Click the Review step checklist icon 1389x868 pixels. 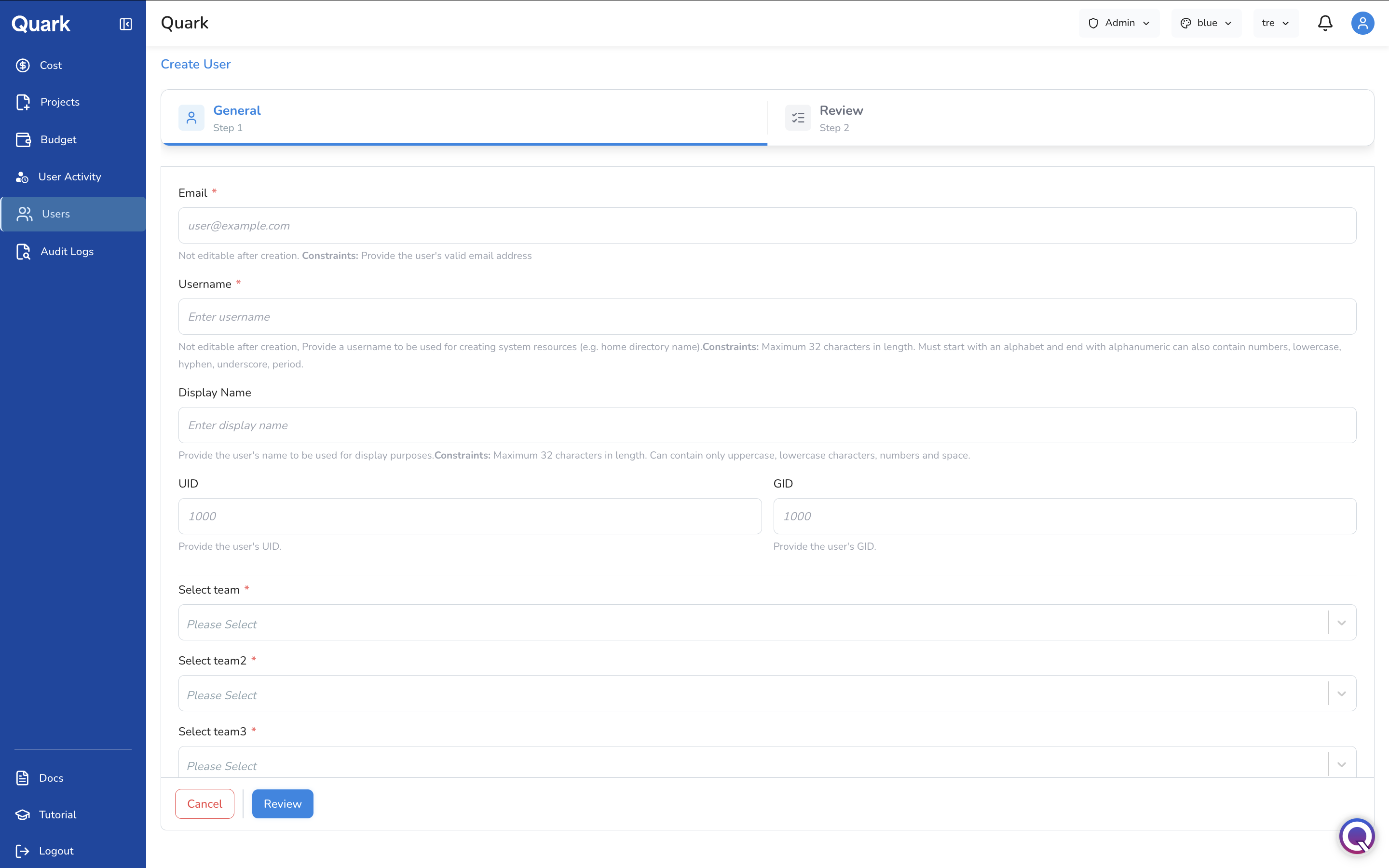pos(798,118)
